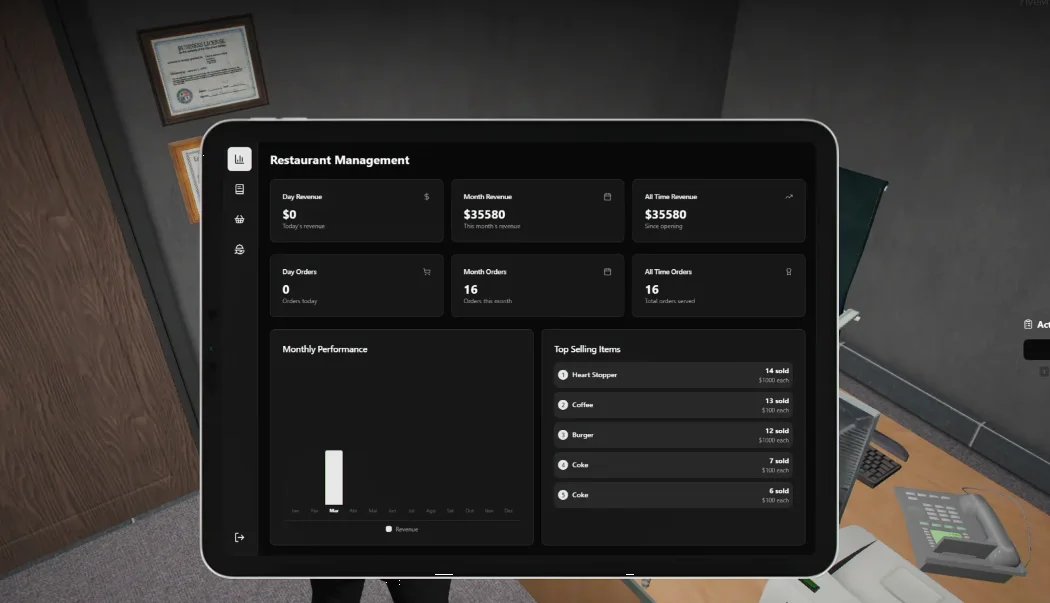This screenshot has height=603, width=1050.
Task: Click the 0 value under Day Orders
Action: pyautogui.click(x=286, y=289)
